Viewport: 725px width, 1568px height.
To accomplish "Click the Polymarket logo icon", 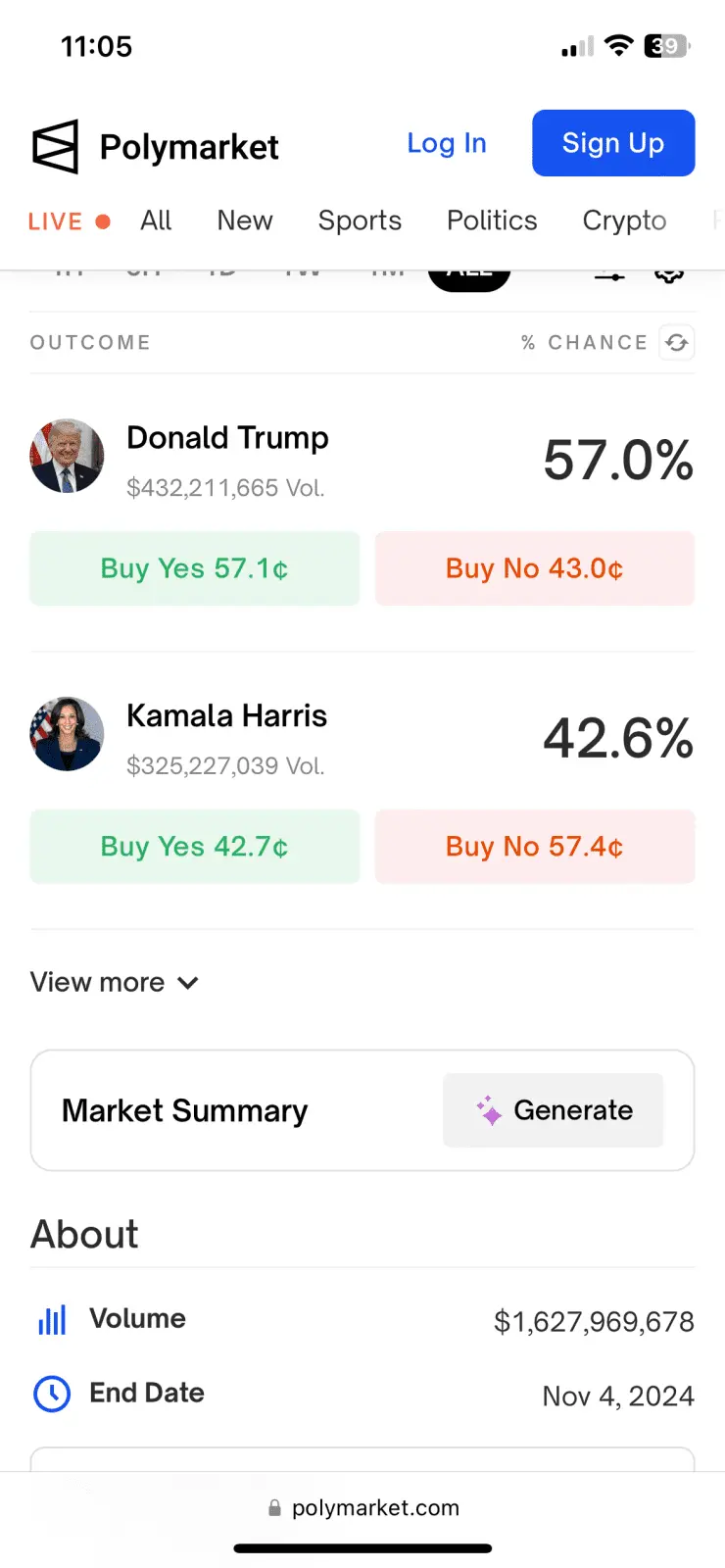I will (x=55, y=147).
